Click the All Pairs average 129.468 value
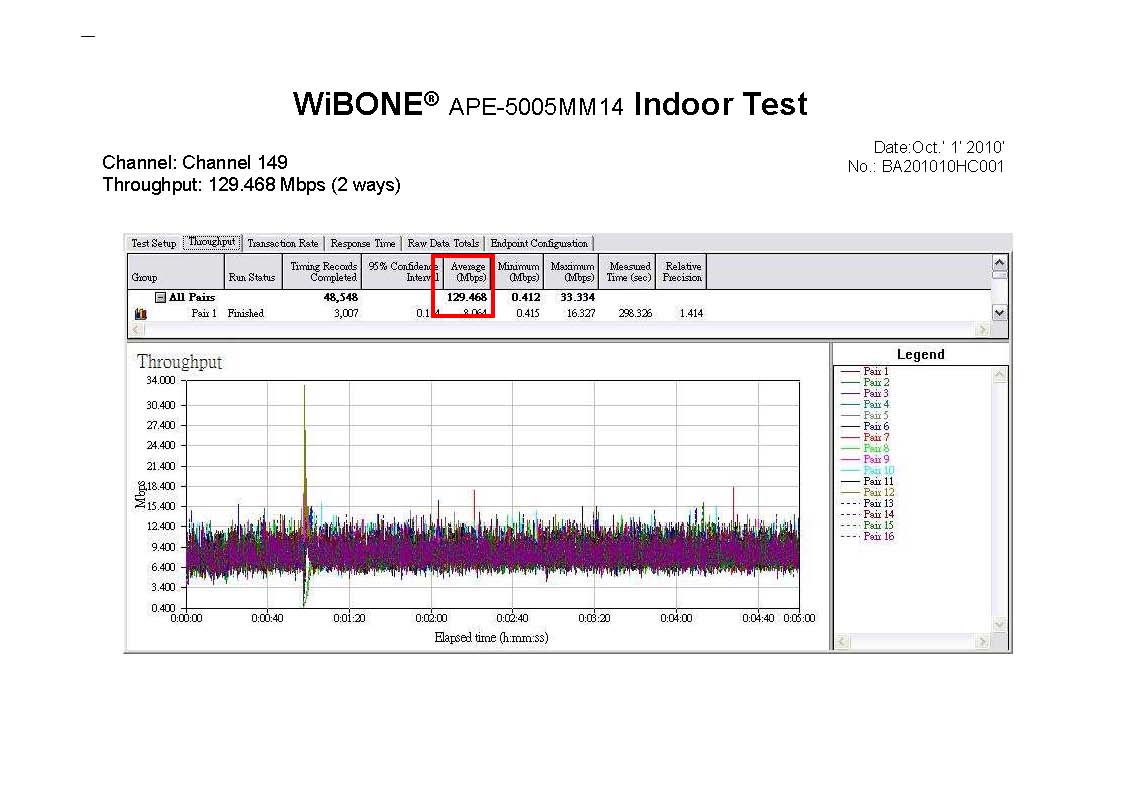This screenshot has height=794, width=1123. (467, 297)
